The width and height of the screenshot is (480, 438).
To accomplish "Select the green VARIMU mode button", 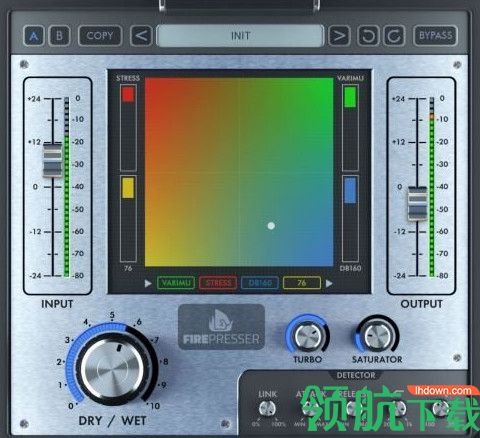I will [x=176, y=283].
